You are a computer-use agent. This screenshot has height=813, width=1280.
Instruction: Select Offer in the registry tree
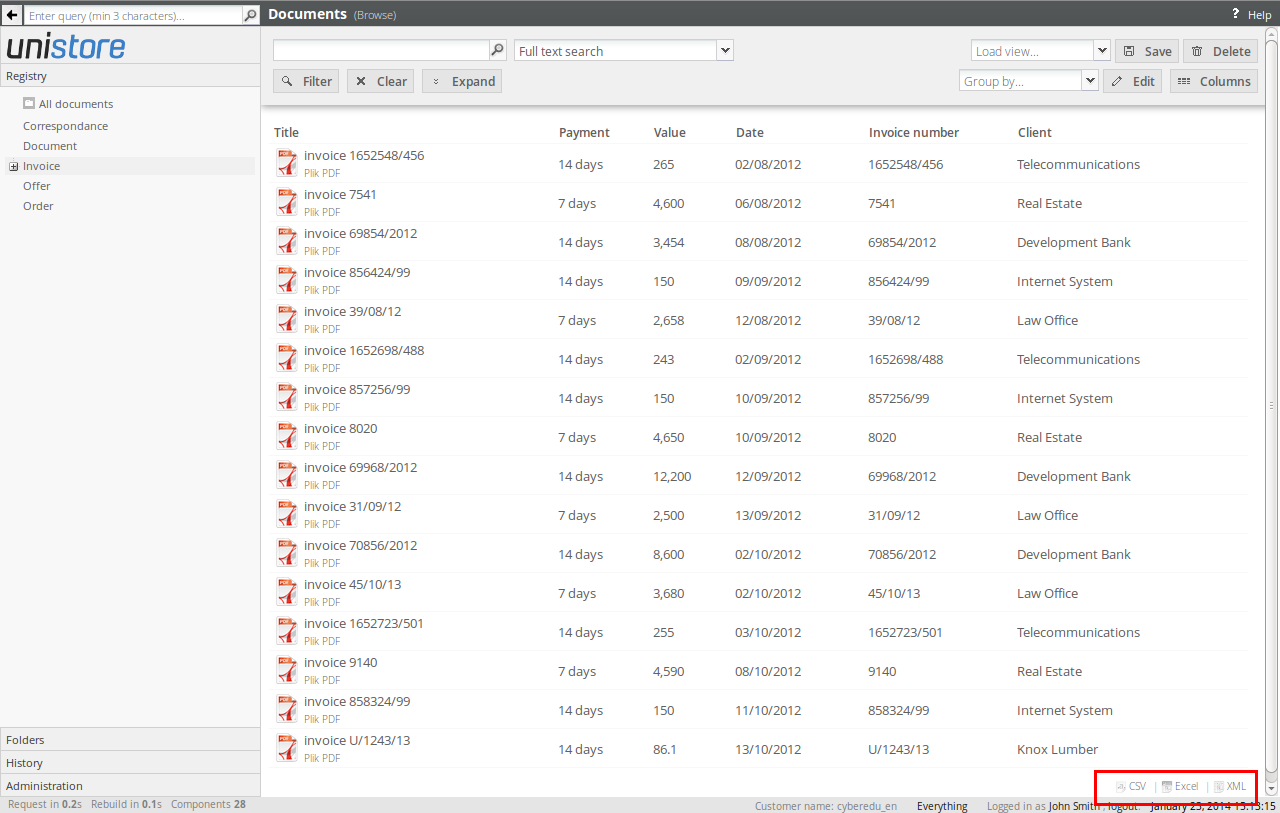pyautogui.click(x=37, y=186)
